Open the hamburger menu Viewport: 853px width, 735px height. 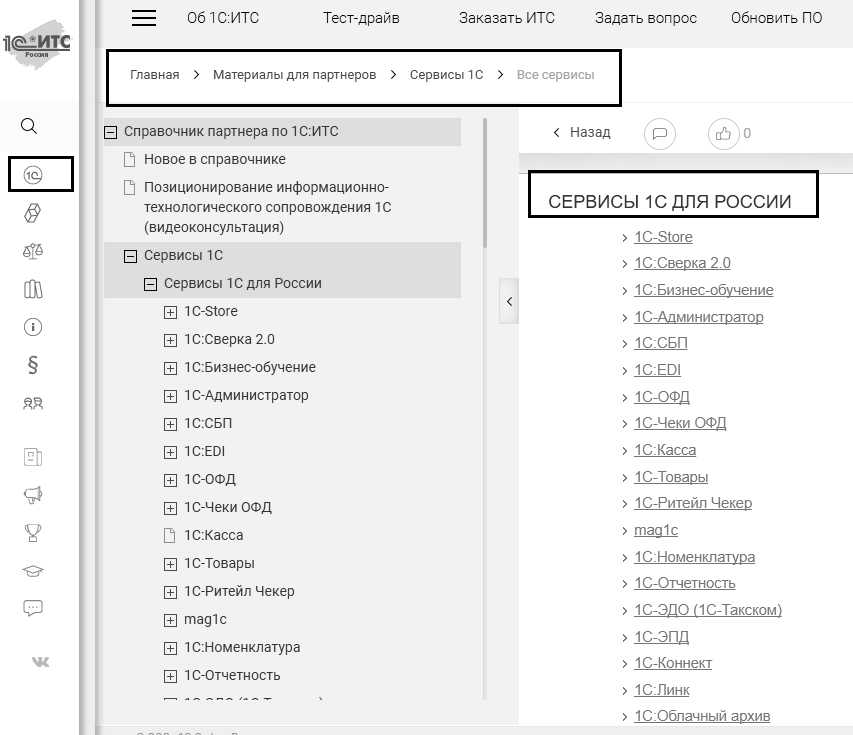(x=144, y=18)
